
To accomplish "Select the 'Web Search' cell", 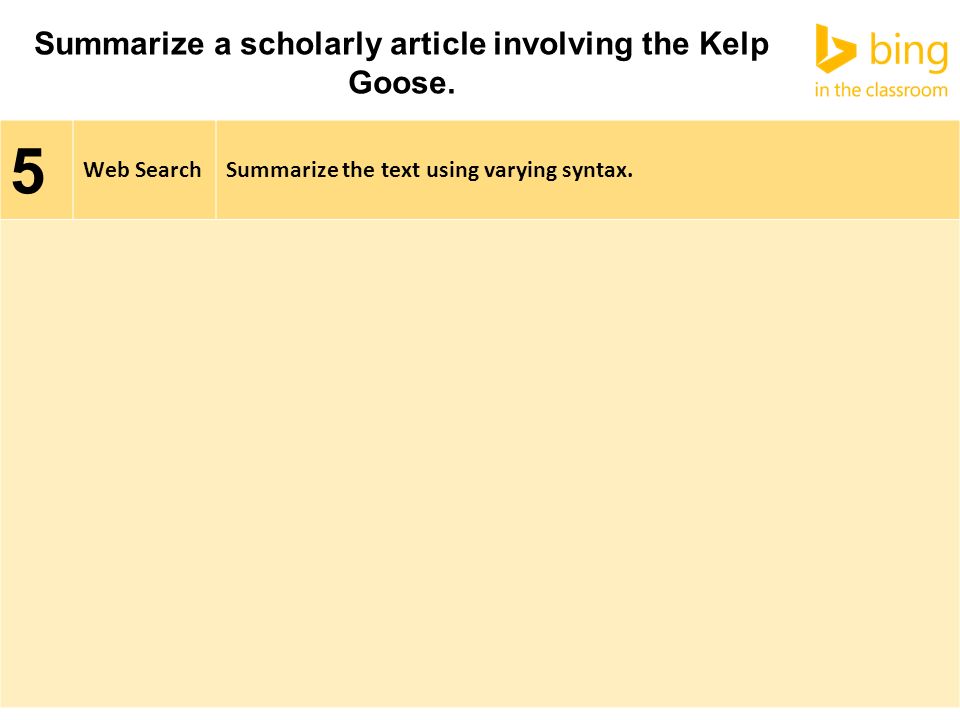I will point(144,170).
